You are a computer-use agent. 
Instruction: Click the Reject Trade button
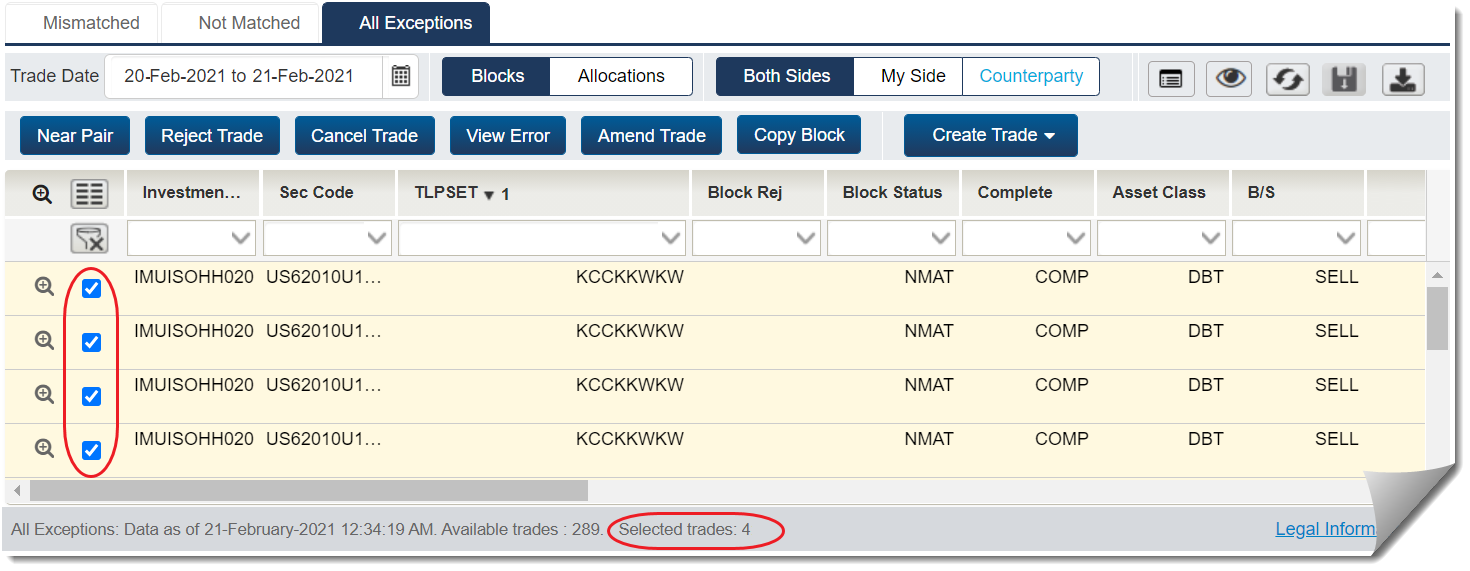[212, 136]
